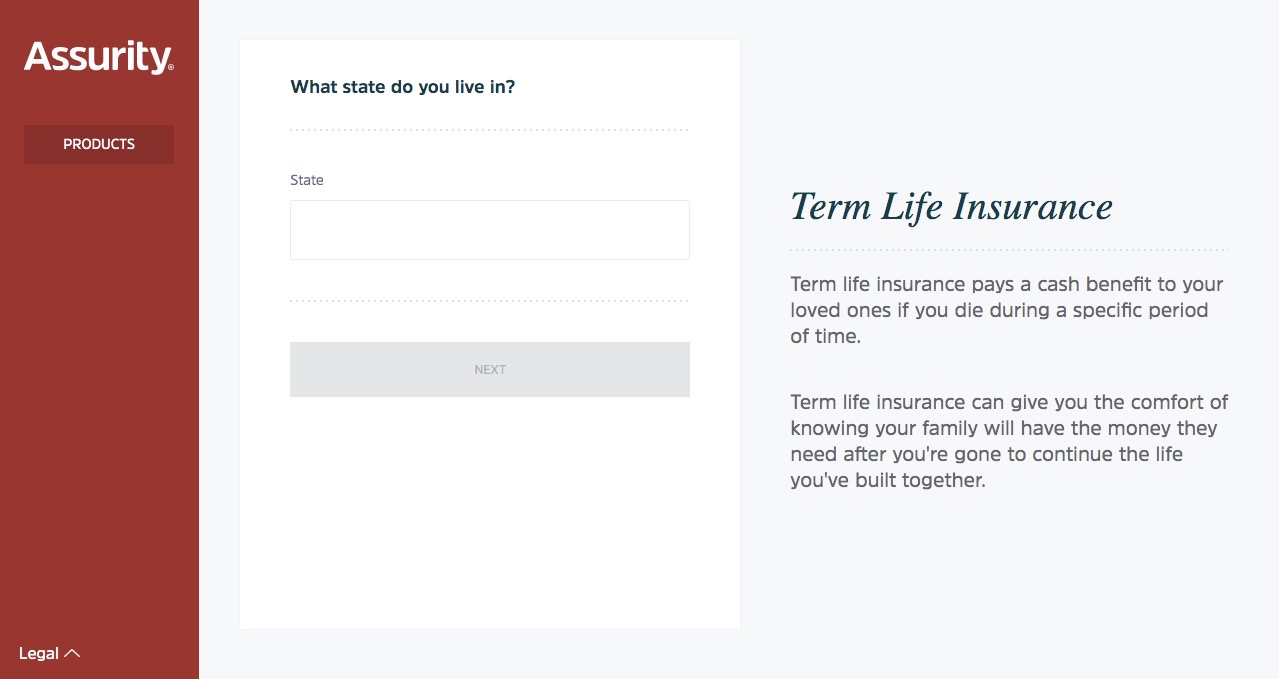Click the 'of time.' text line
1279x679 pixels.
click(825, 336)
